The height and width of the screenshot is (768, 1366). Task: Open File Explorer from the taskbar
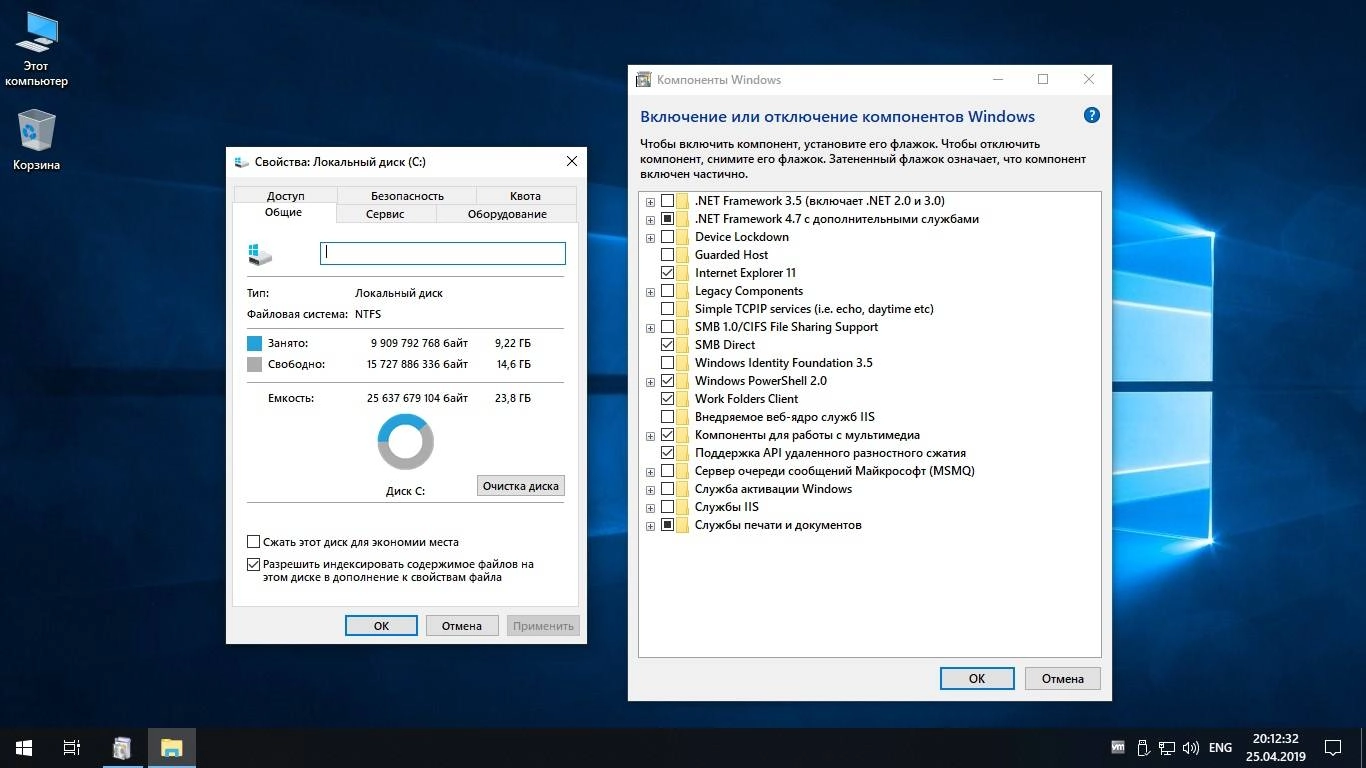pyautogui.click(x=172, y=747)
